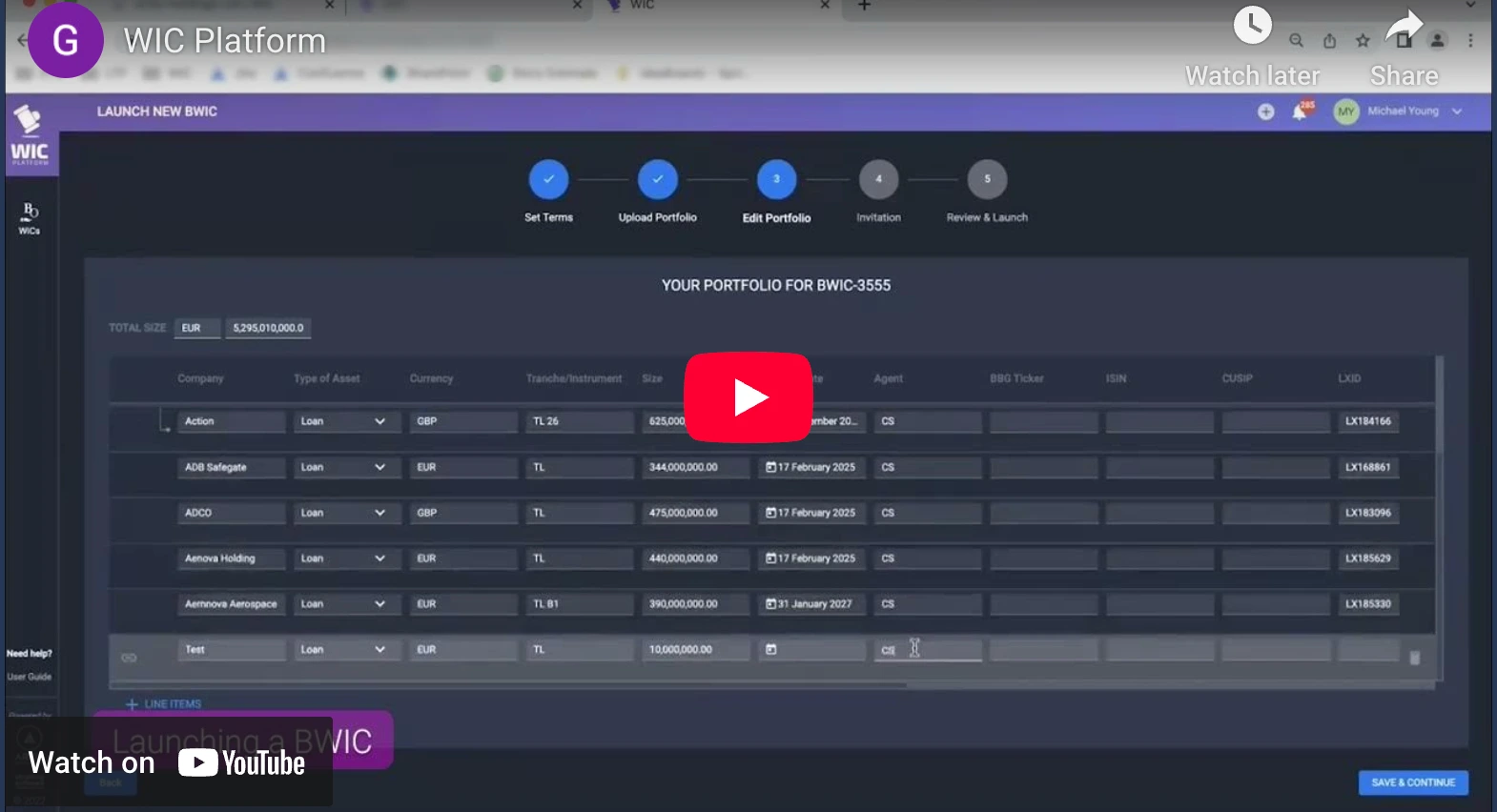Open the WICs sidebar icon
The width and height of the screenshot is (1497, 812).
30,218
